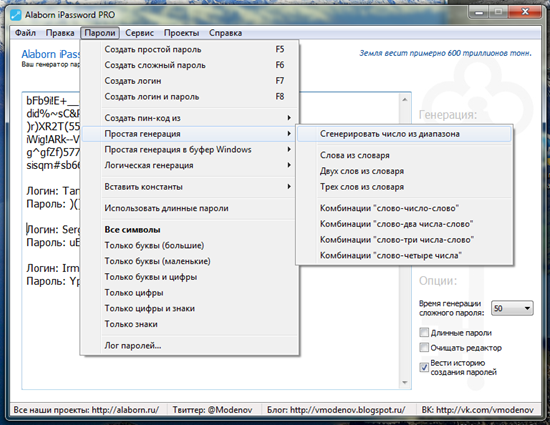550x425 pixels.
Task: Choose Слова из словаря
Action: [x=404, y=155]
